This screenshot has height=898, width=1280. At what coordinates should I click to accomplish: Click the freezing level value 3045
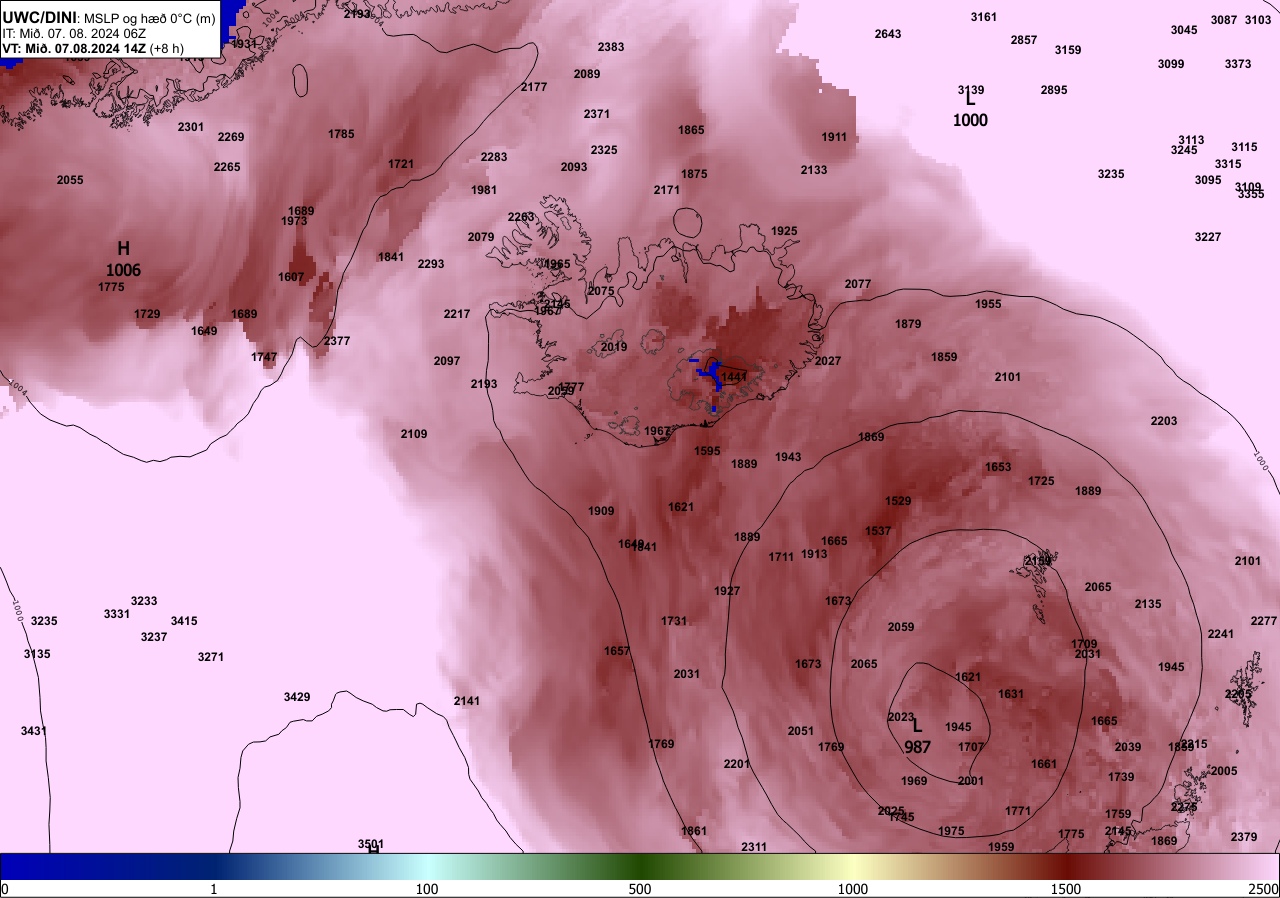click(x=1184, y=30)
